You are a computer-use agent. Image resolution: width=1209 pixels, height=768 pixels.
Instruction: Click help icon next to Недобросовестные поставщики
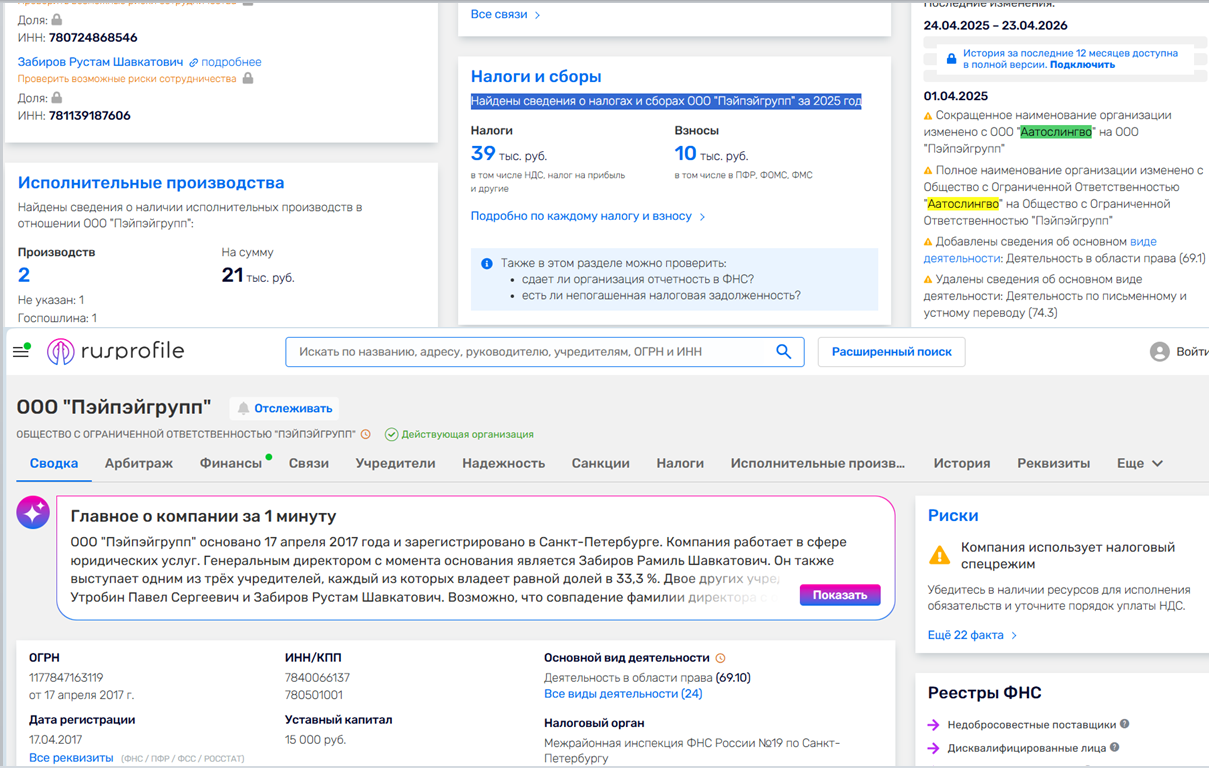tap(1125, 724)
